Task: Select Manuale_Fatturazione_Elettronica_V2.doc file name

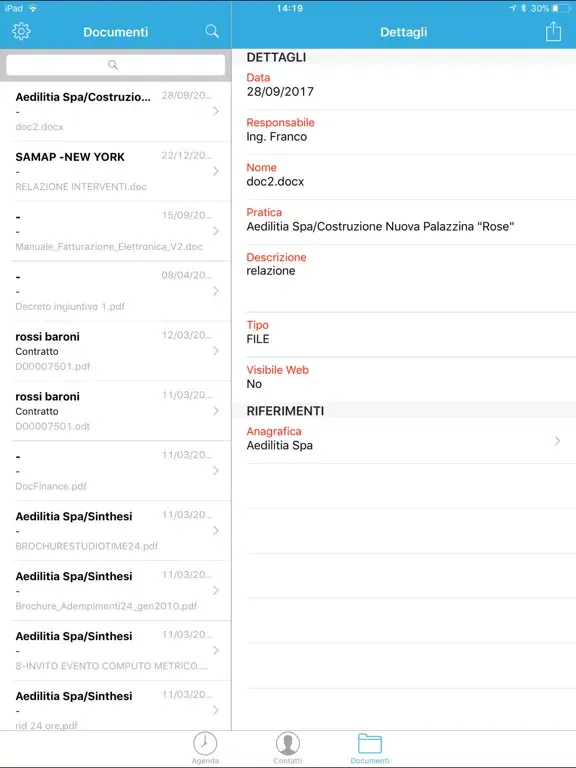Action: (x=109, y=246)
